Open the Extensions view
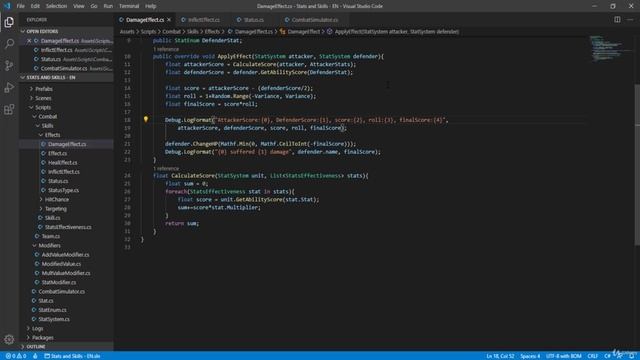640x360 pixels. (9, 109)
